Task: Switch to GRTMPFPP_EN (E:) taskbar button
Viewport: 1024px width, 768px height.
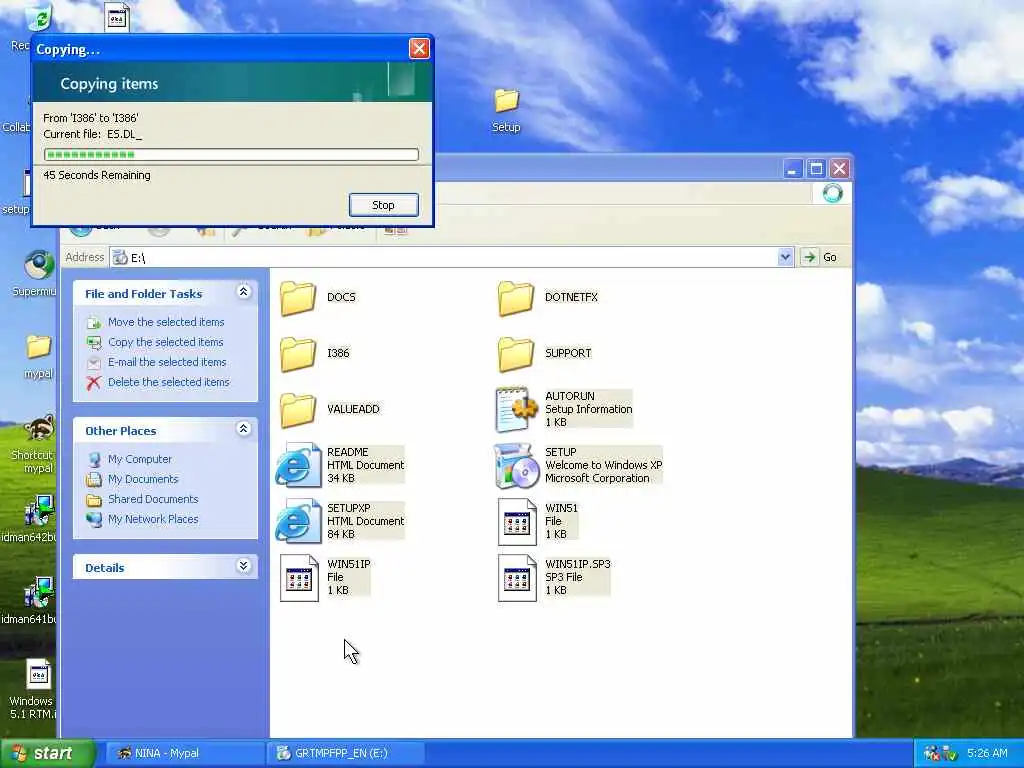Action: pos(346,753)
